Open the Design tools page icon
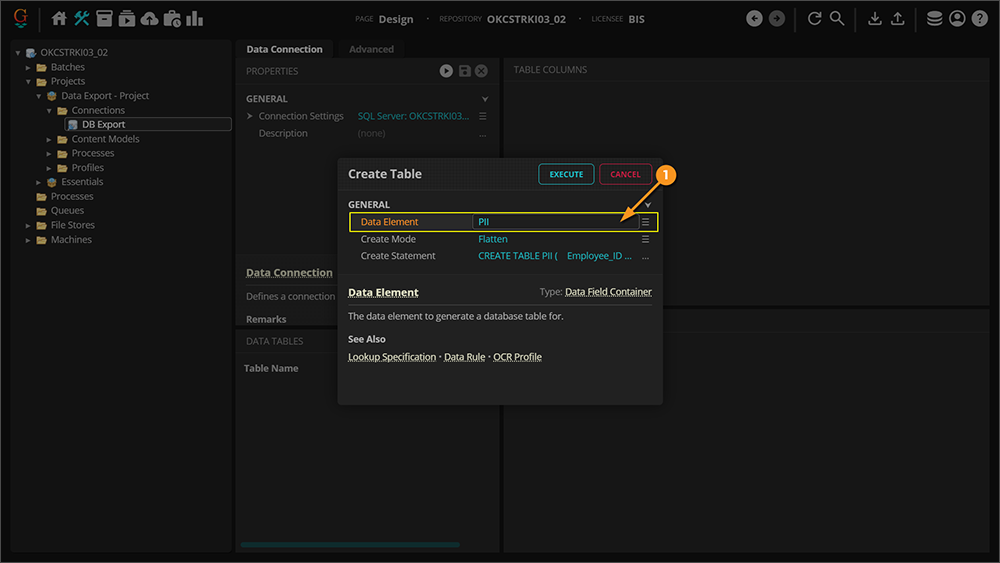 click(x=82, y=19)
